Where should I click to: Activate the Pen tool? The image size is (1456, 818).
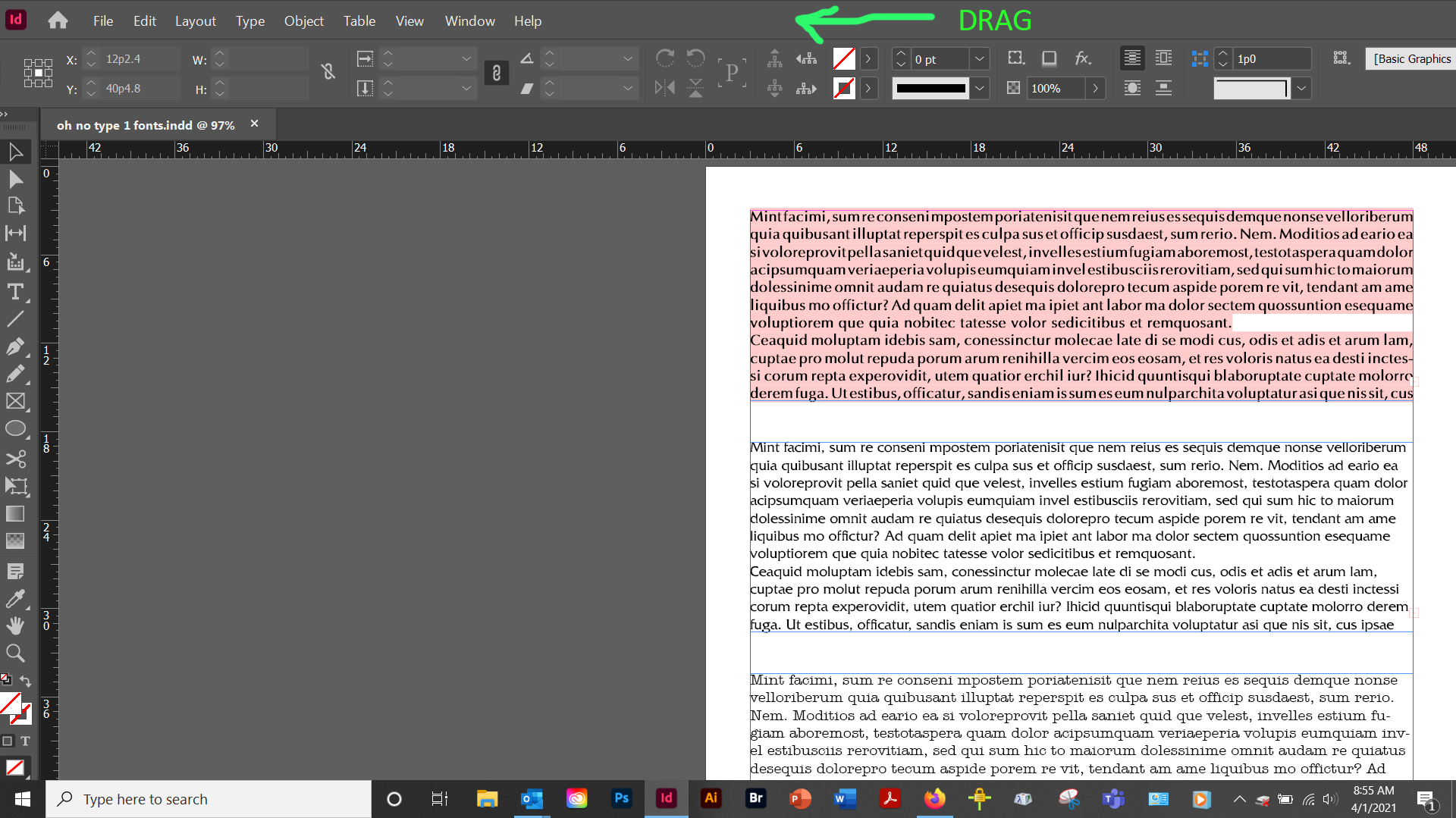(x=15, y=346)
